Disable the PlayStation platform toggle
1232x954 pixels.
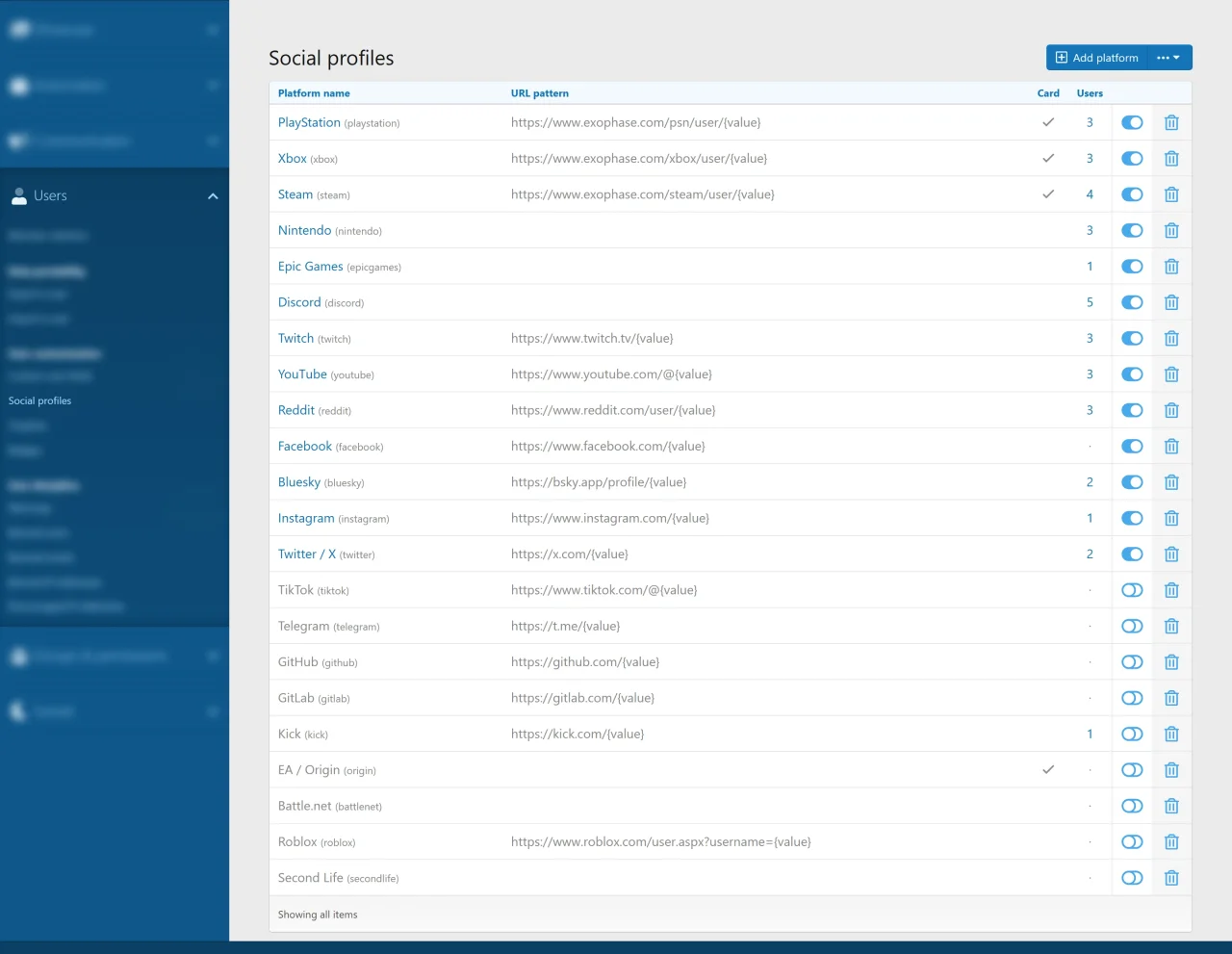tap(1132, 122)
